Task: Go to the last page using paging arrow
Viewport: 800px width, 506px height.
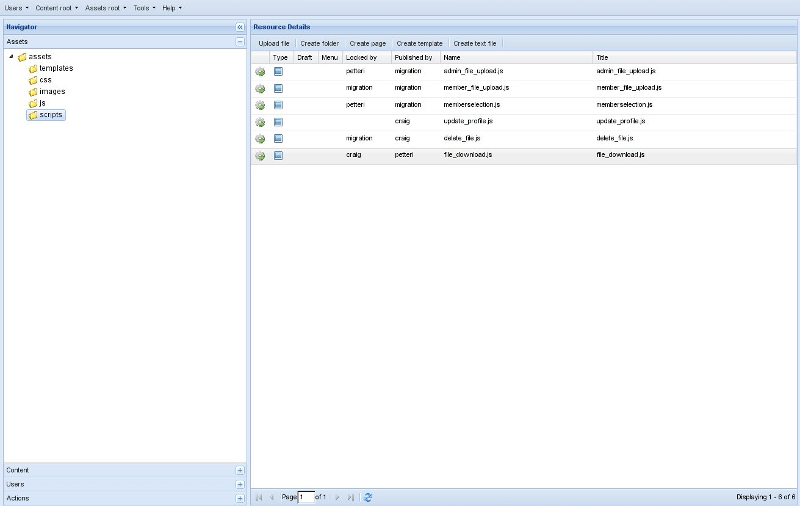Action: point(350,497)
